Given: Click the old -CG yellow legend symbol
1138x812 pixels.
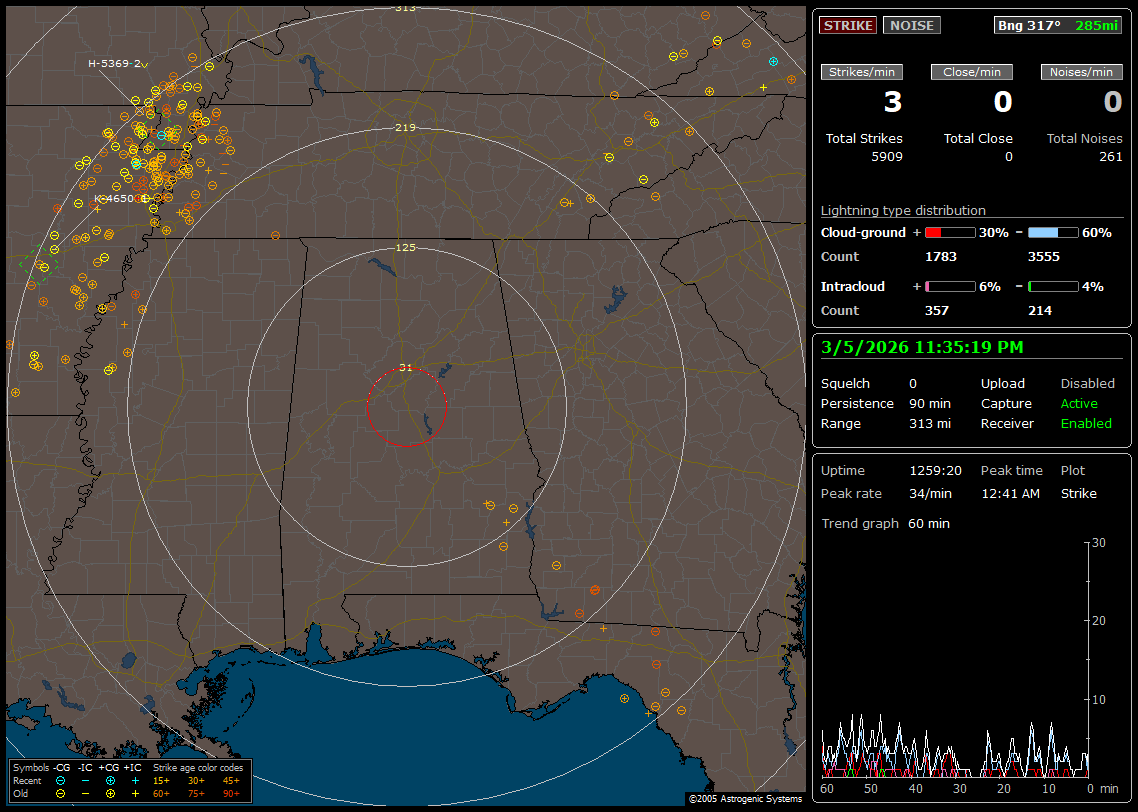Looking at the screenshot, I should 61,793.
